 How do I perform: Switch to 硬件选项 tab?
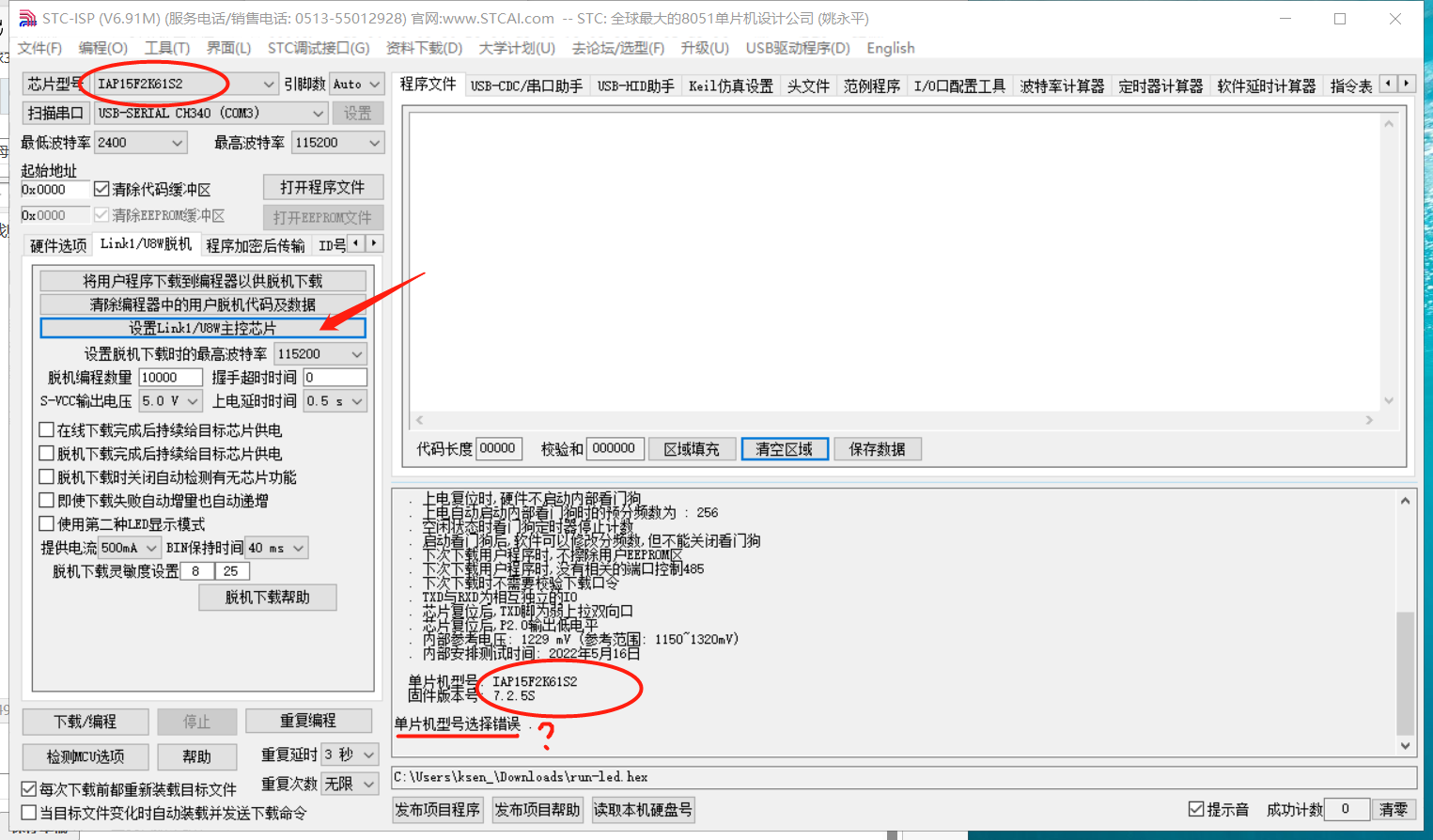(x=58, y=245)
